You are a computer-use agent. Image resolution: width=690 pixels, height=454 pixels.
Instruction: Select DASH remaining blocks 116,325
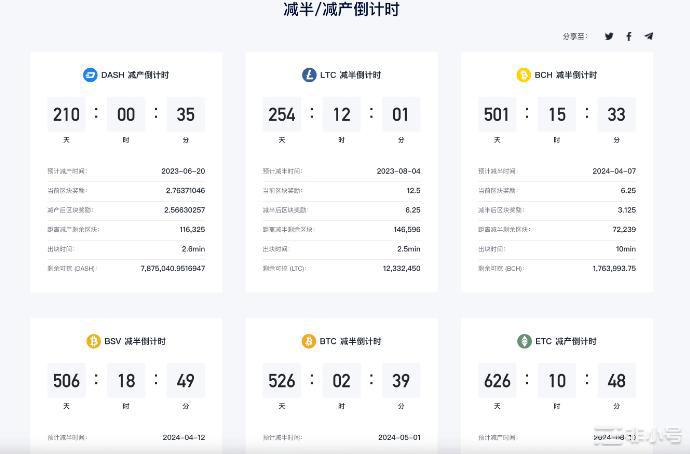(192, 229)
